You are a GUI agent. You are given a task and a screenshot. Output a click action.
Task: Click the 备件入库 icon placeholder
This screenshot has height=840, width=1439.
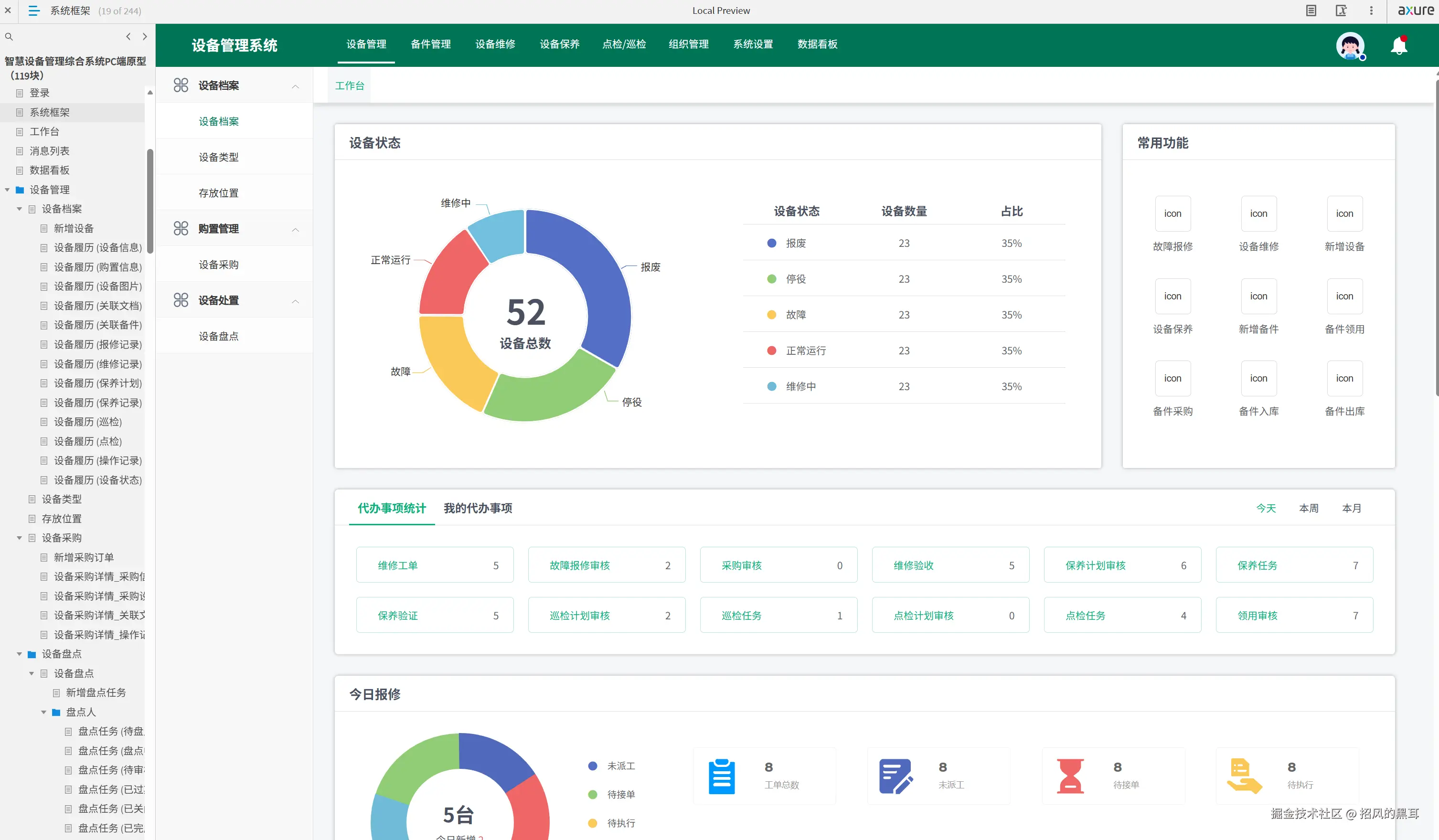(1258, 379)
